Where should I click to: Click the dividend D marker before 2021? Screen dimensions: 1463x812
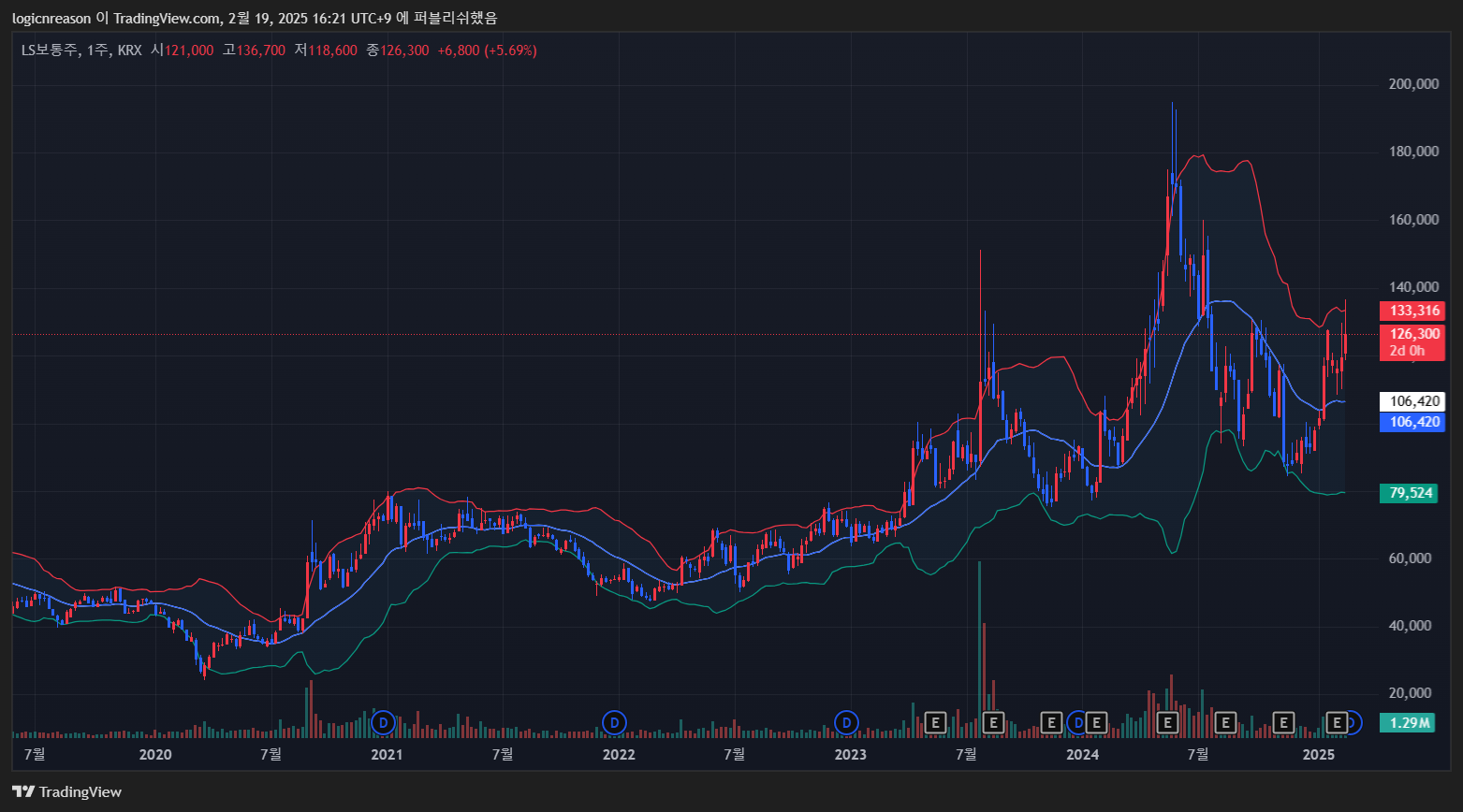point(382,722)
